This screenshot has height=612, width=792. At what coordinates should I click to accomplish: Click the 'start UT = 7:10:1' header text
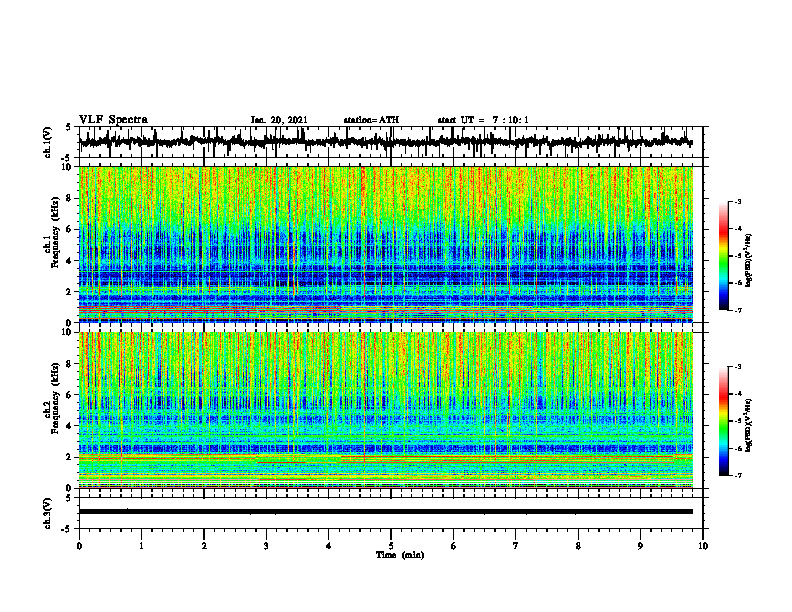(x=483, y=120)
